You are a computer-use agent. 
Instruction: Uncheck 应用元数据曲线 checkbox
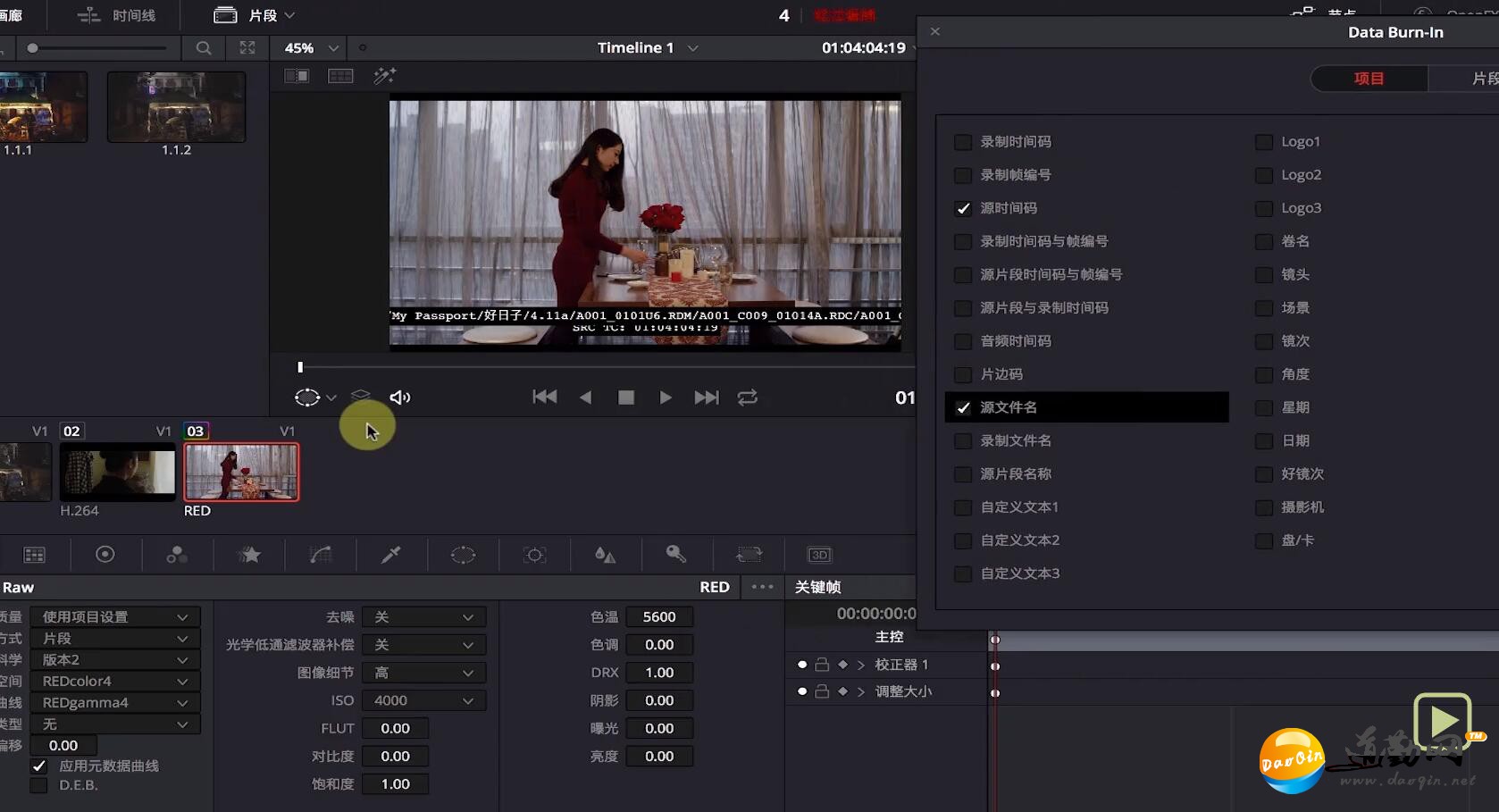click(x=38, y=766)
